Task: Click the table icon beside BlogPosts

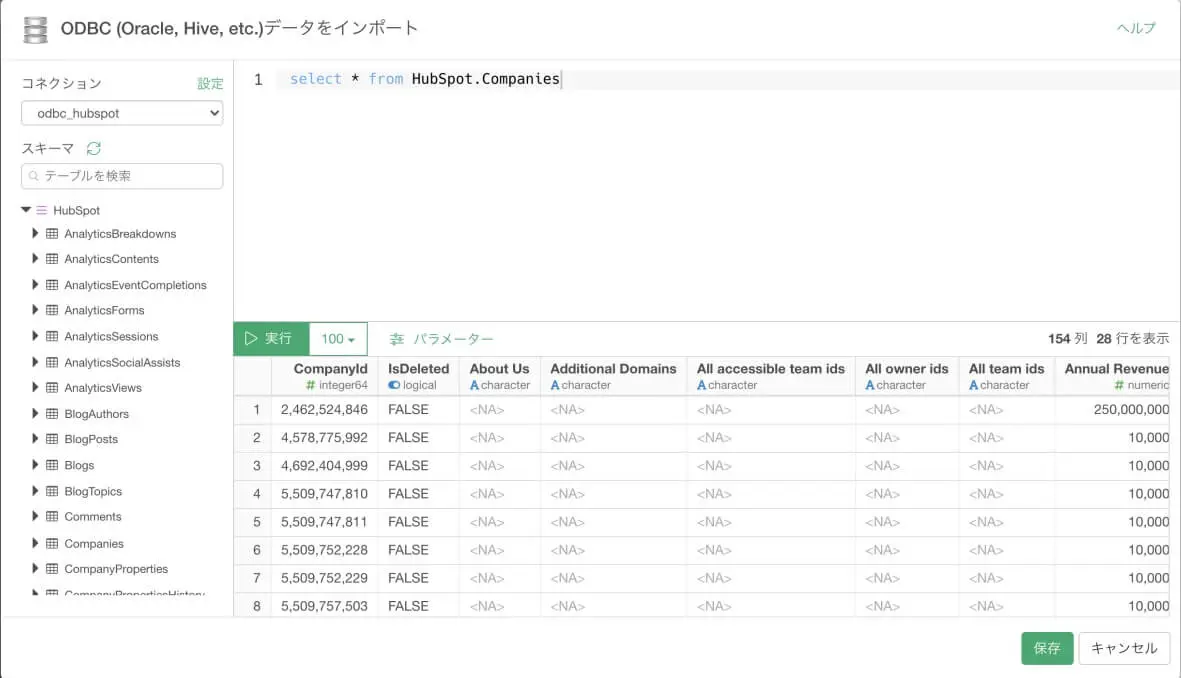Action: click(52, 439)
